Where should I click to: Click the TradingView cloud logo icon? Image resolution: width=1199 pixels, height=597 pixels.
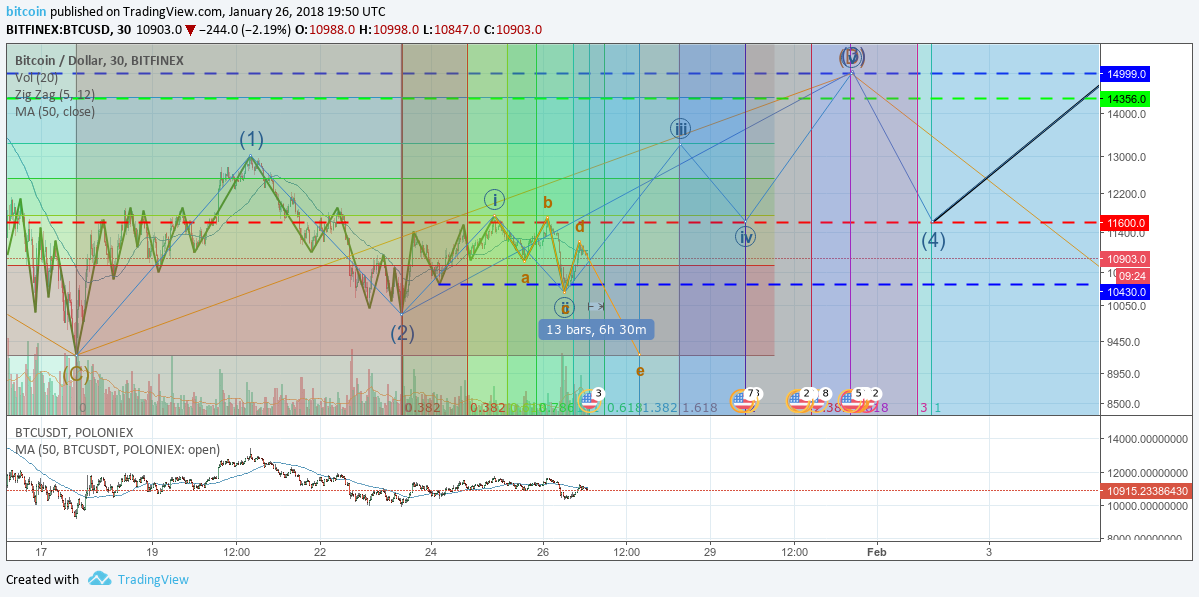tap(99, 579)
